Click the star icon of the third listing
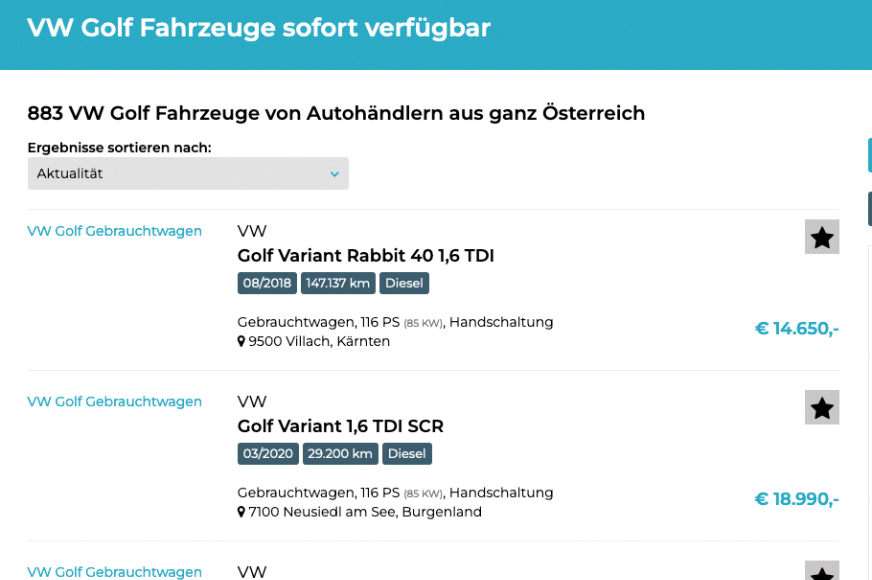872x580 pixels. tap(822, 571)
